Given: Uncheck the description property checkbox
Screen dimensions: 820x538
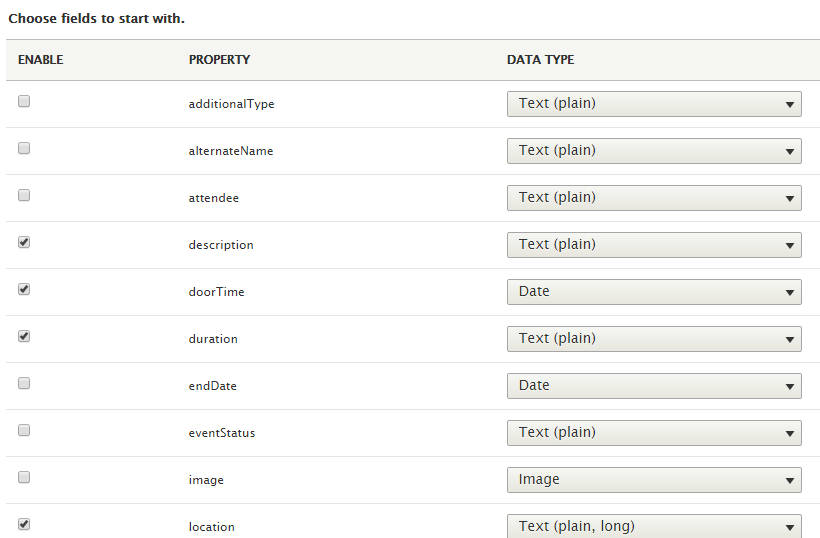Looking at the screenshot, I should point(24,242).
